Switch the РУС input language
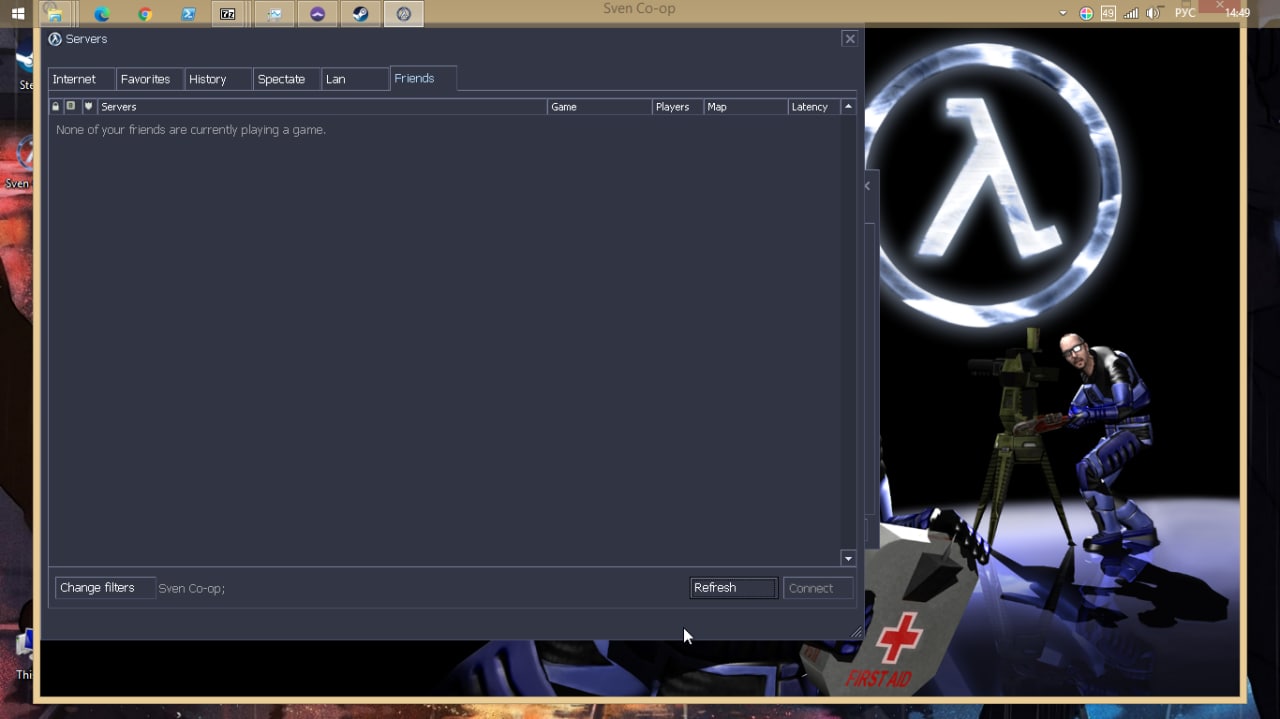The height and width of the screenshot is (719, 1280). click(x=1185, y=13)
